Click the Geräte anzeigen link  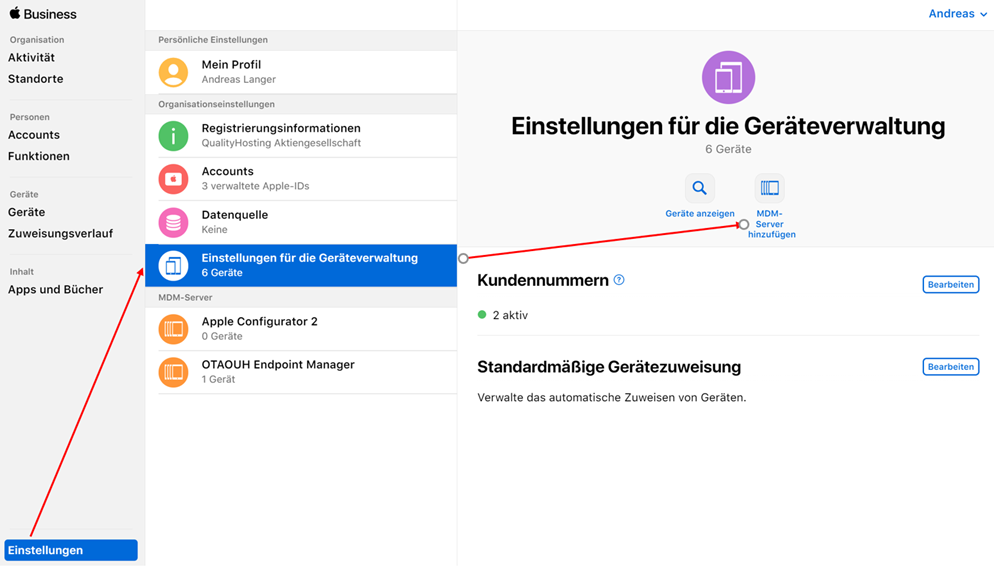coord(699,214)
